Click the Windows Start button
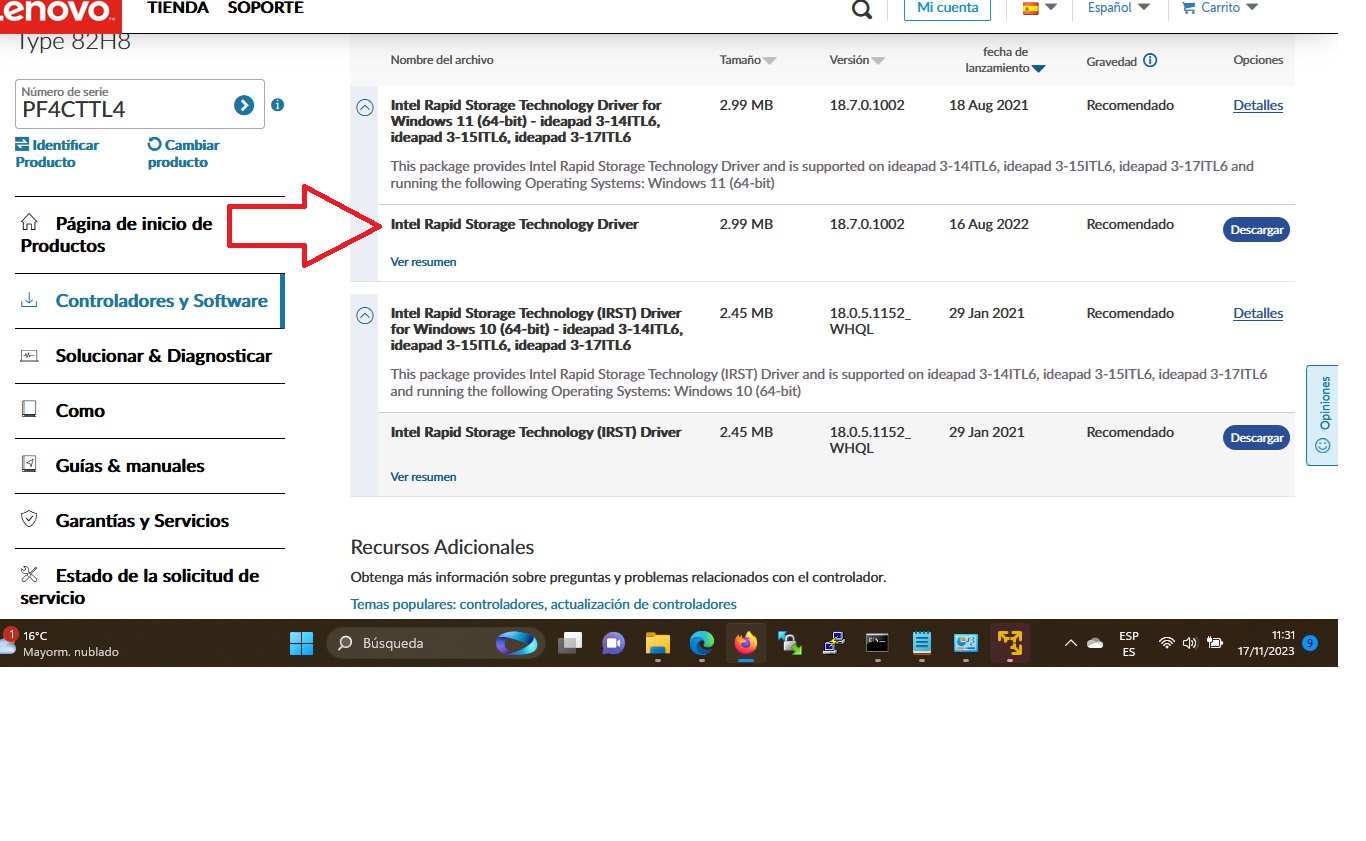This screenshot has width=1366, height=841. (x=301, y=643)
